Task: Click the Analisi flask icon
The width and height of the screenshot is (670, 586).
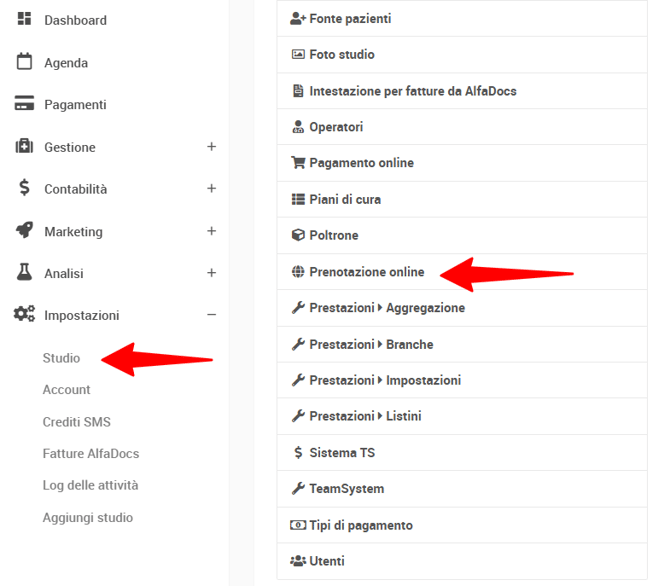Action: pos(24,273)
